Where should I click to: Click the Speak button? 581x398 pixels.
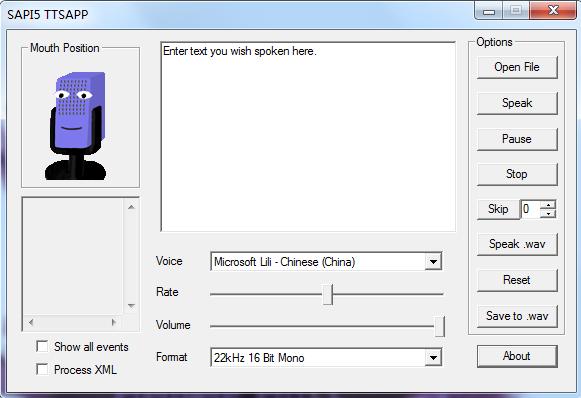[517, 103]
